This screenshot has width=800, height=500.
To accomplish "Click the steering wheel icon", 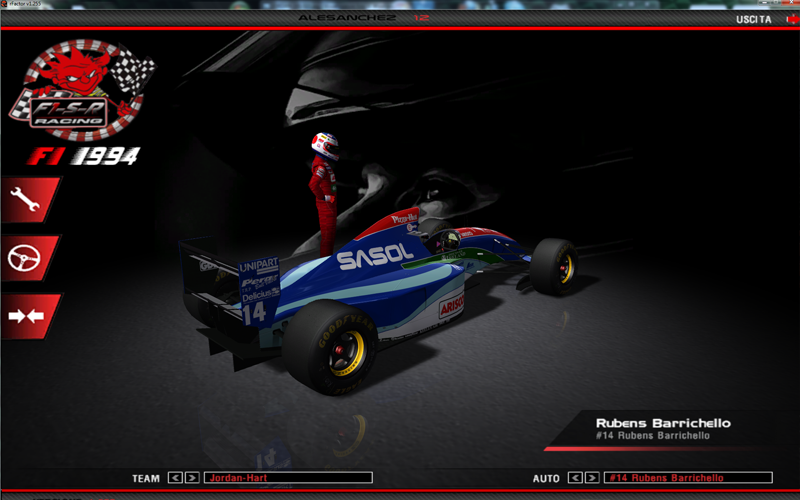I will click(26, 258).
